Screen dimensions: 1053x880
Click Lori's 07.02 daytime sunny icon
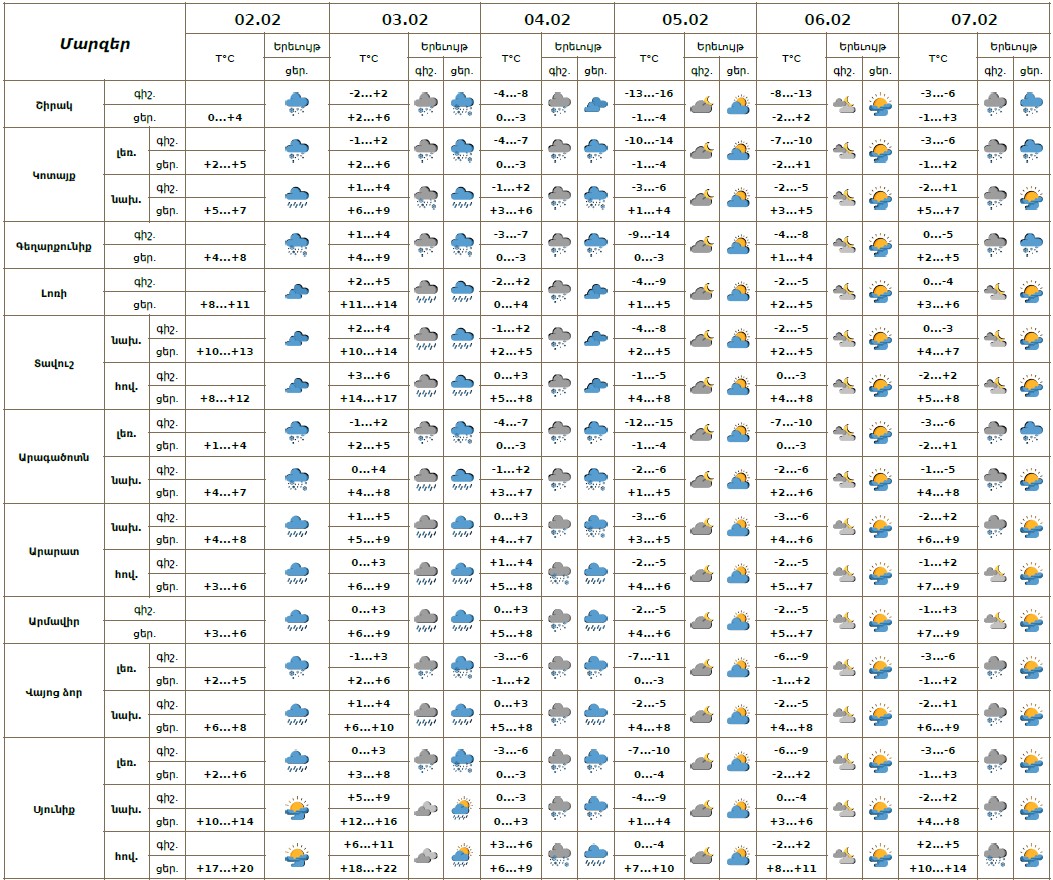click(1030, 292)
